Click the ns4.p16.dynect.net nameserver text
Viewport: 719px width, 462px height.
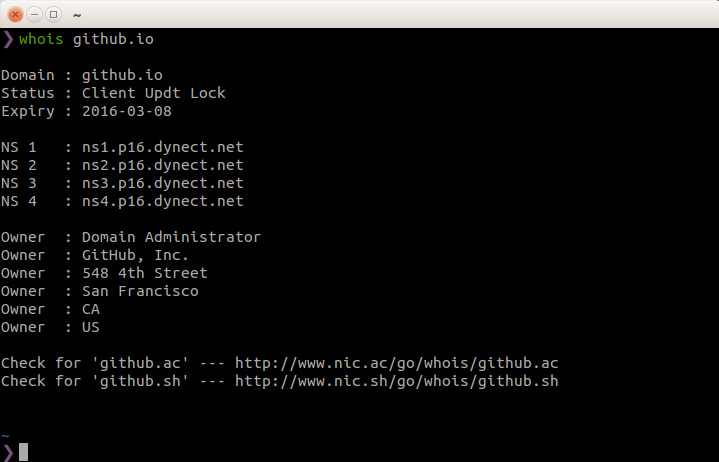click(163, 201)
